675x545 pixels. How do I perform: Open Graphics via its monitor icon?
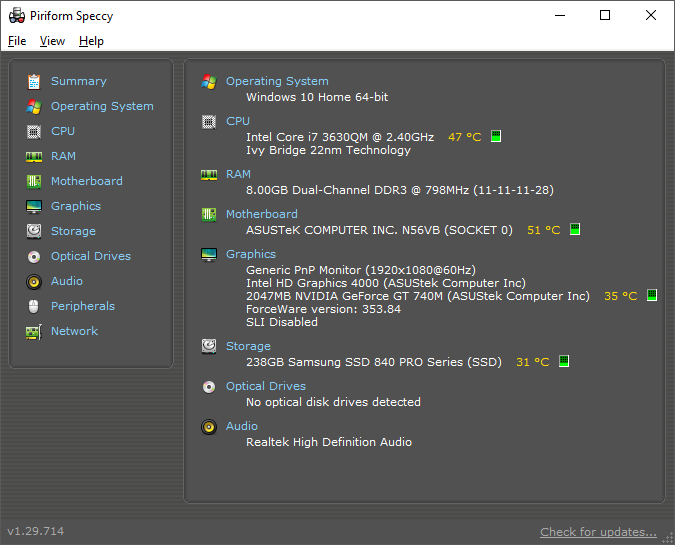(34, 206)
